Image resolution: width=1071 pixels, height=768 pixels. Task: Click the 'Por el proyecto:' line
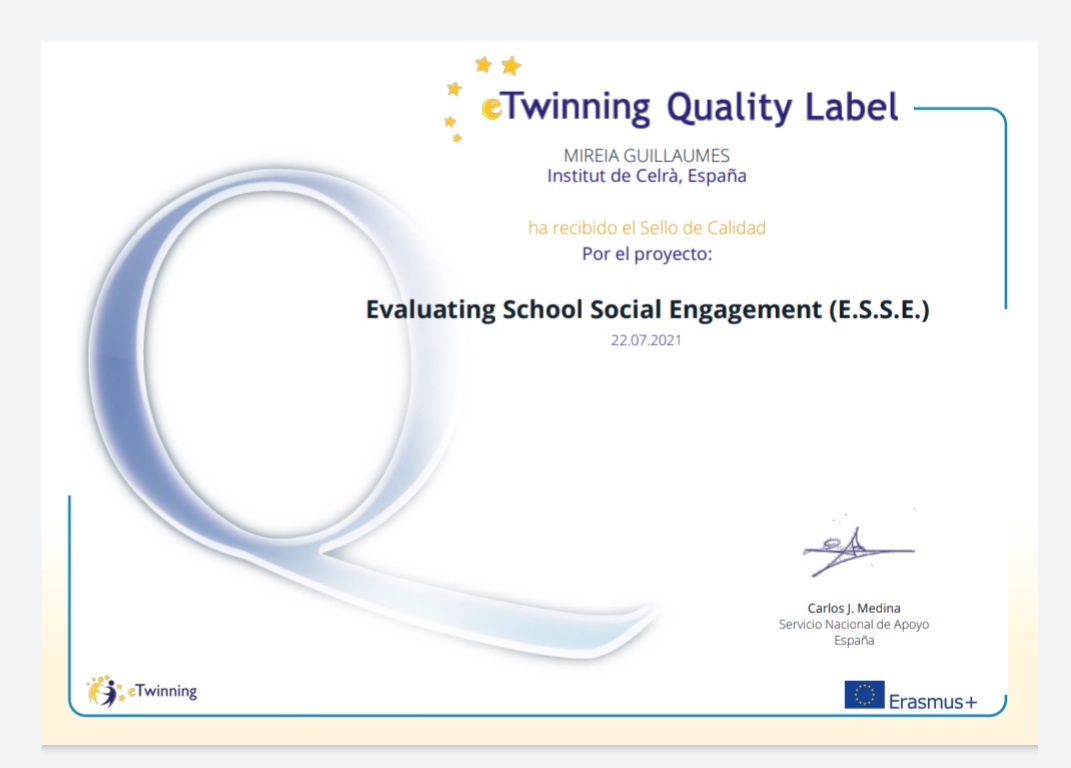pyautogui.click(x=646, y=254)
